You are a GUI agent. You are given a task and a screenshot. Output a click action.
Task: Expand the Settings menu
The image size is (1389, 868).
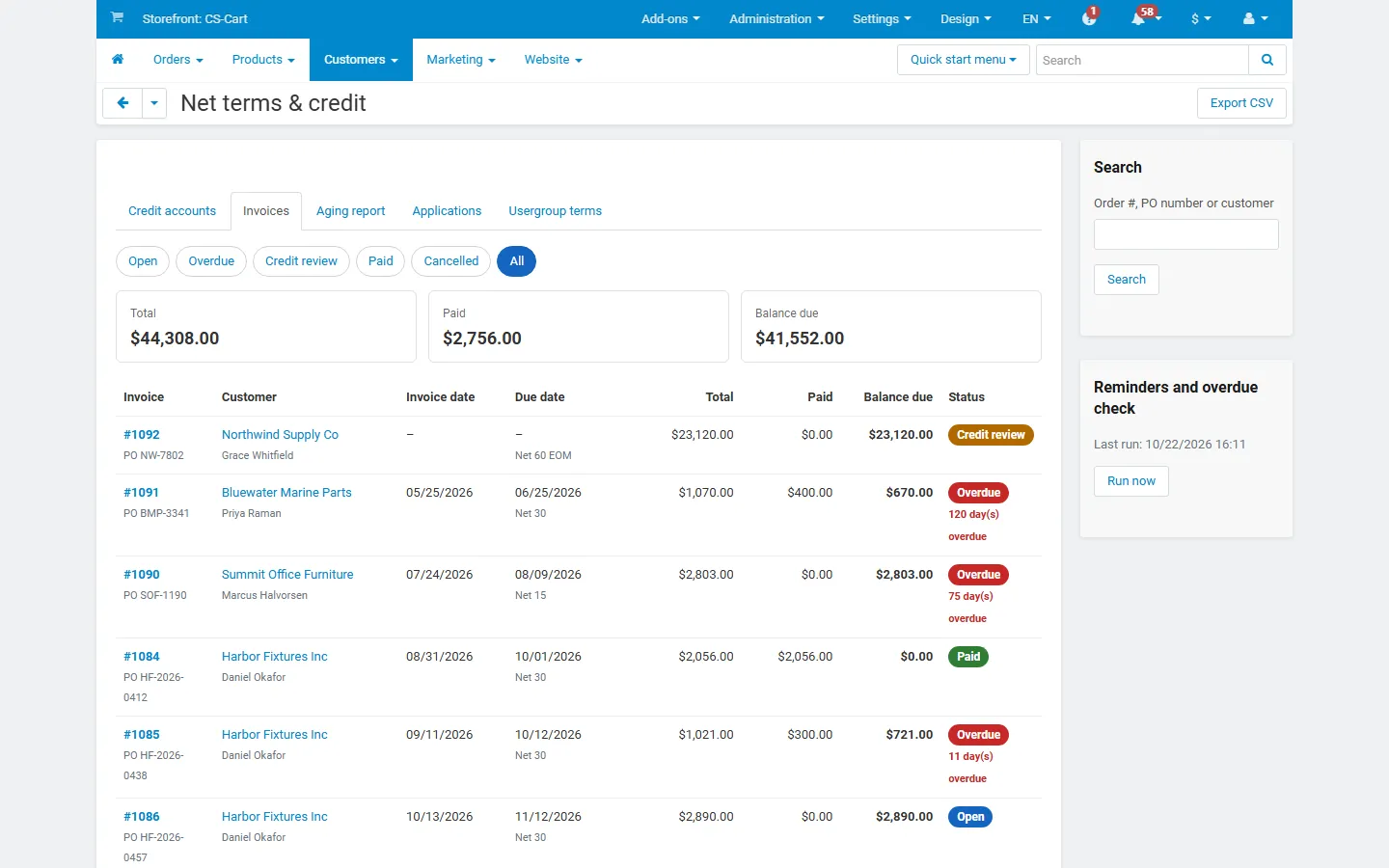(882, 18)
